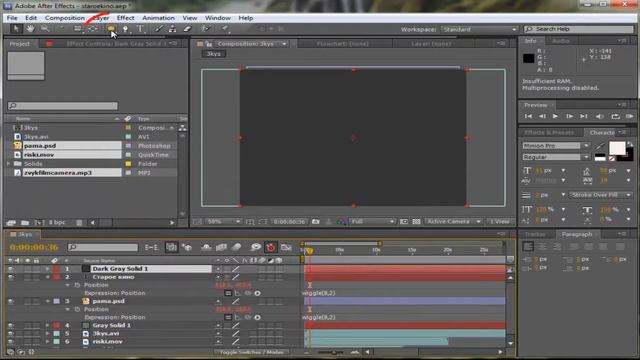
Task: Expand the Solids folder in Project
Action: click(x=8, y=164)
